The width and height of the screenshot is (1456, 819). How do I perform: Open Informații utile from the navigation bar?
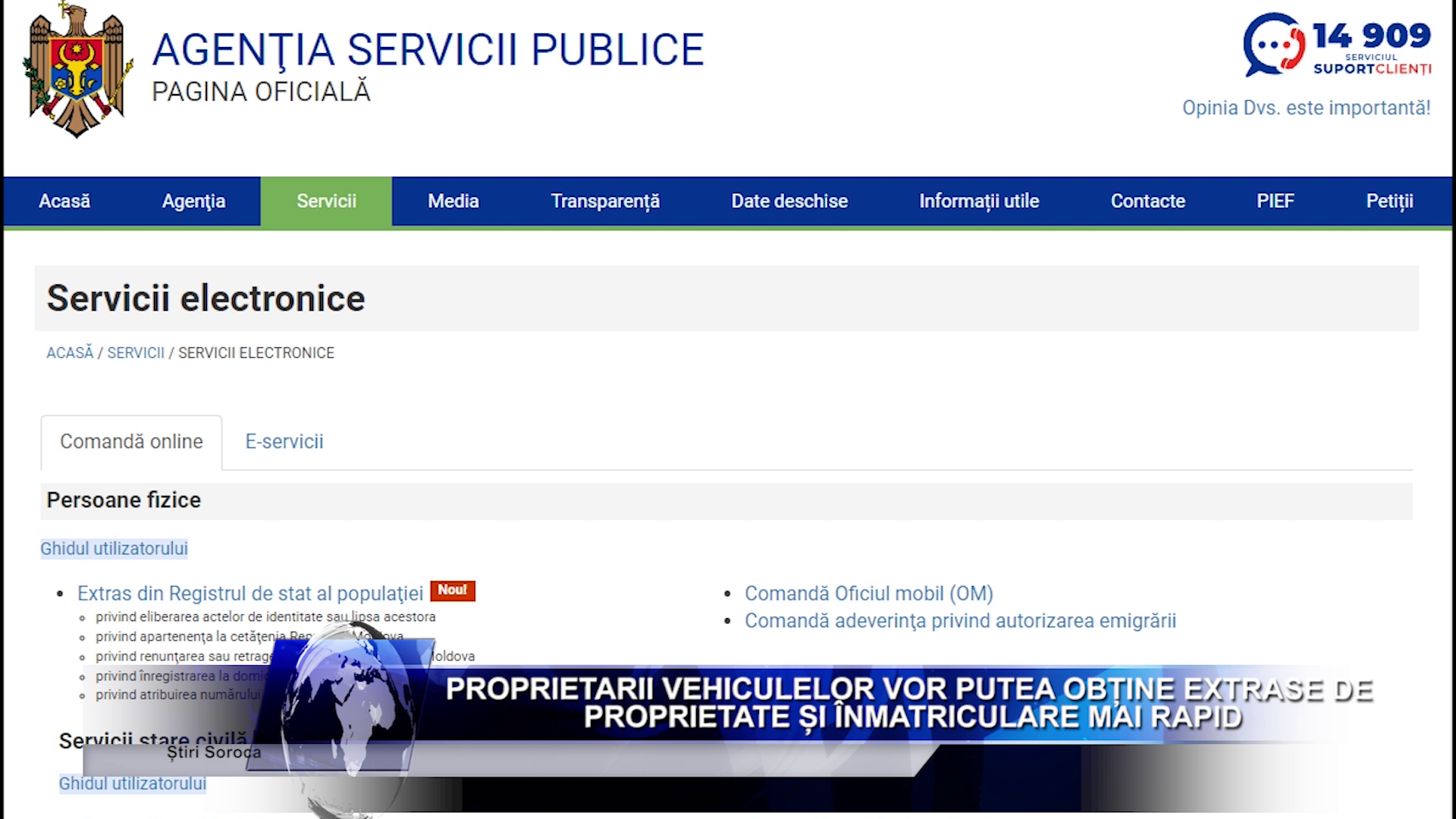[x=978, y=201]
